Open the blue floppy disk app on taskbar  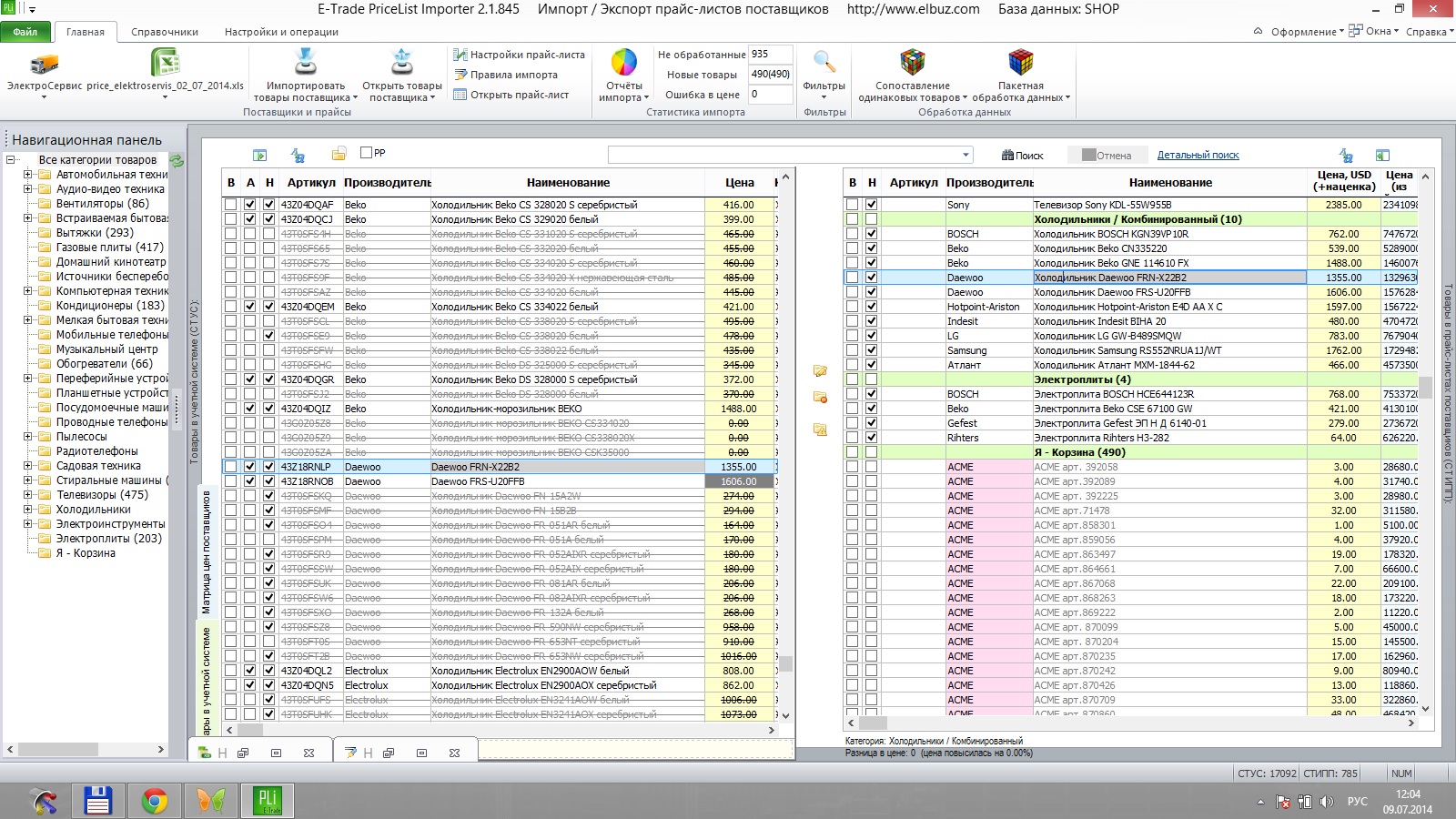97,801
